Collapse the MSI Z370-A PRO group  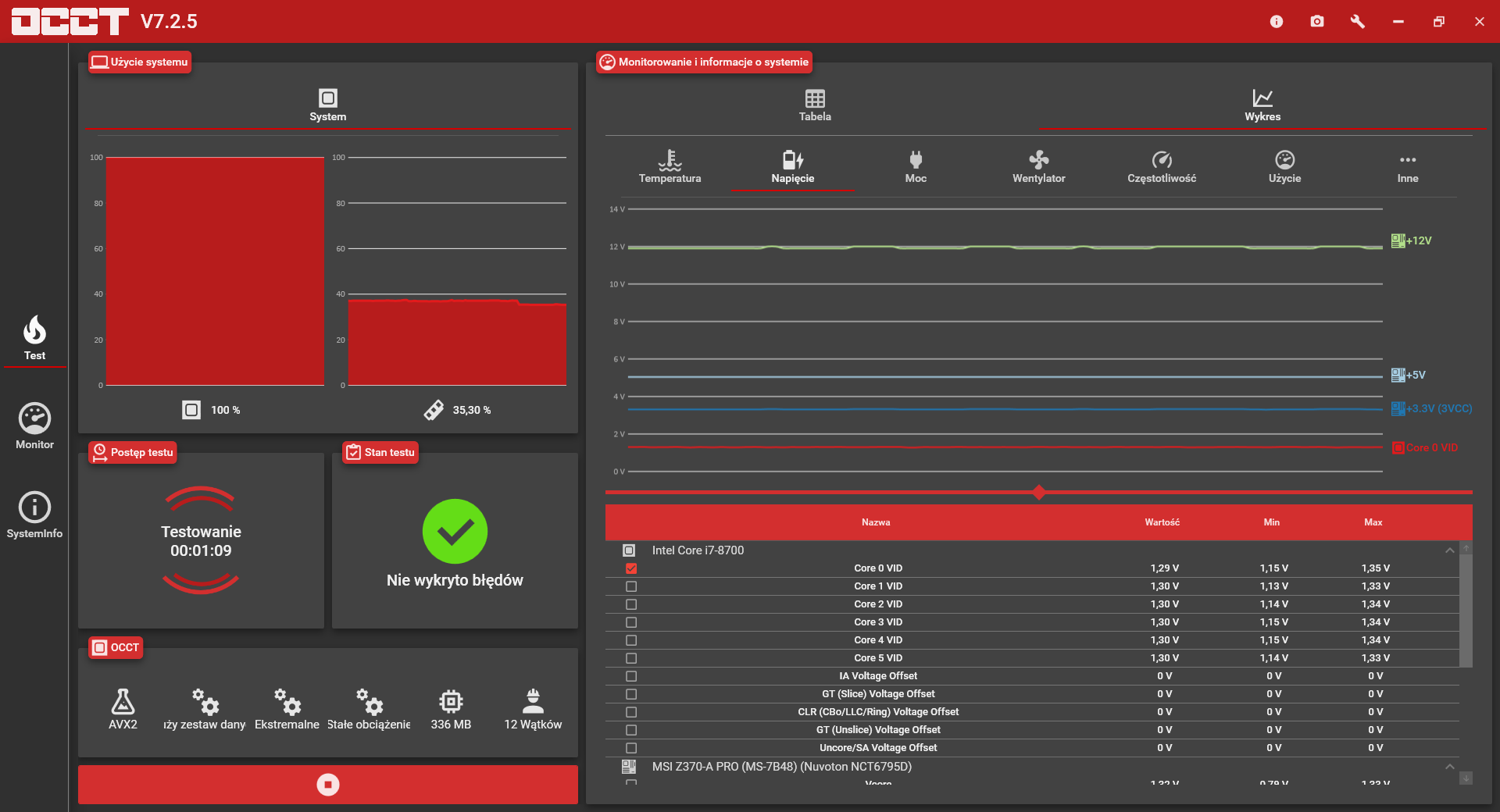point(1450,767)
